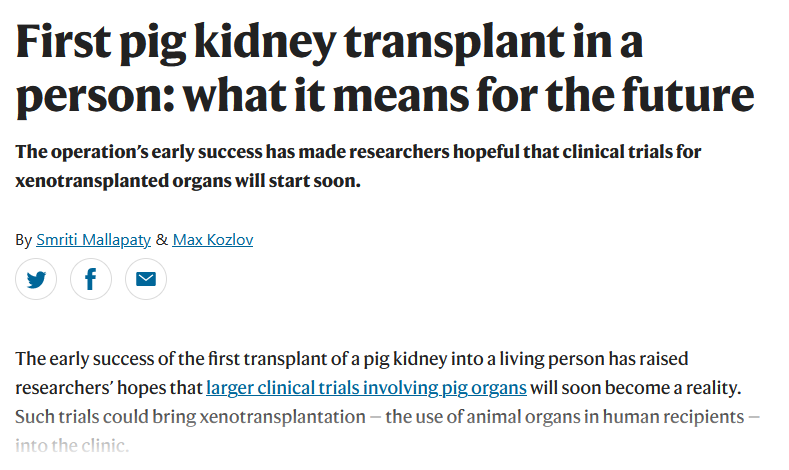
Task: Click the subtitle starting 'The operation's early success'
Action: [x=358, y=166]
